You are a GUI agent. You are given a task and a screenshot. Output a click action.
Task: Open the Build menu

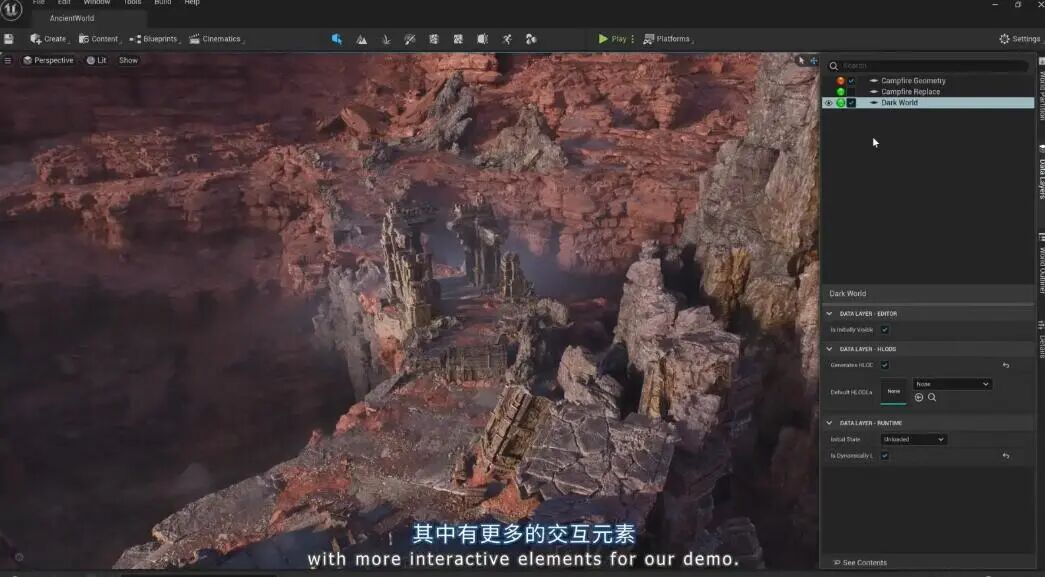[x=163, y=3]
